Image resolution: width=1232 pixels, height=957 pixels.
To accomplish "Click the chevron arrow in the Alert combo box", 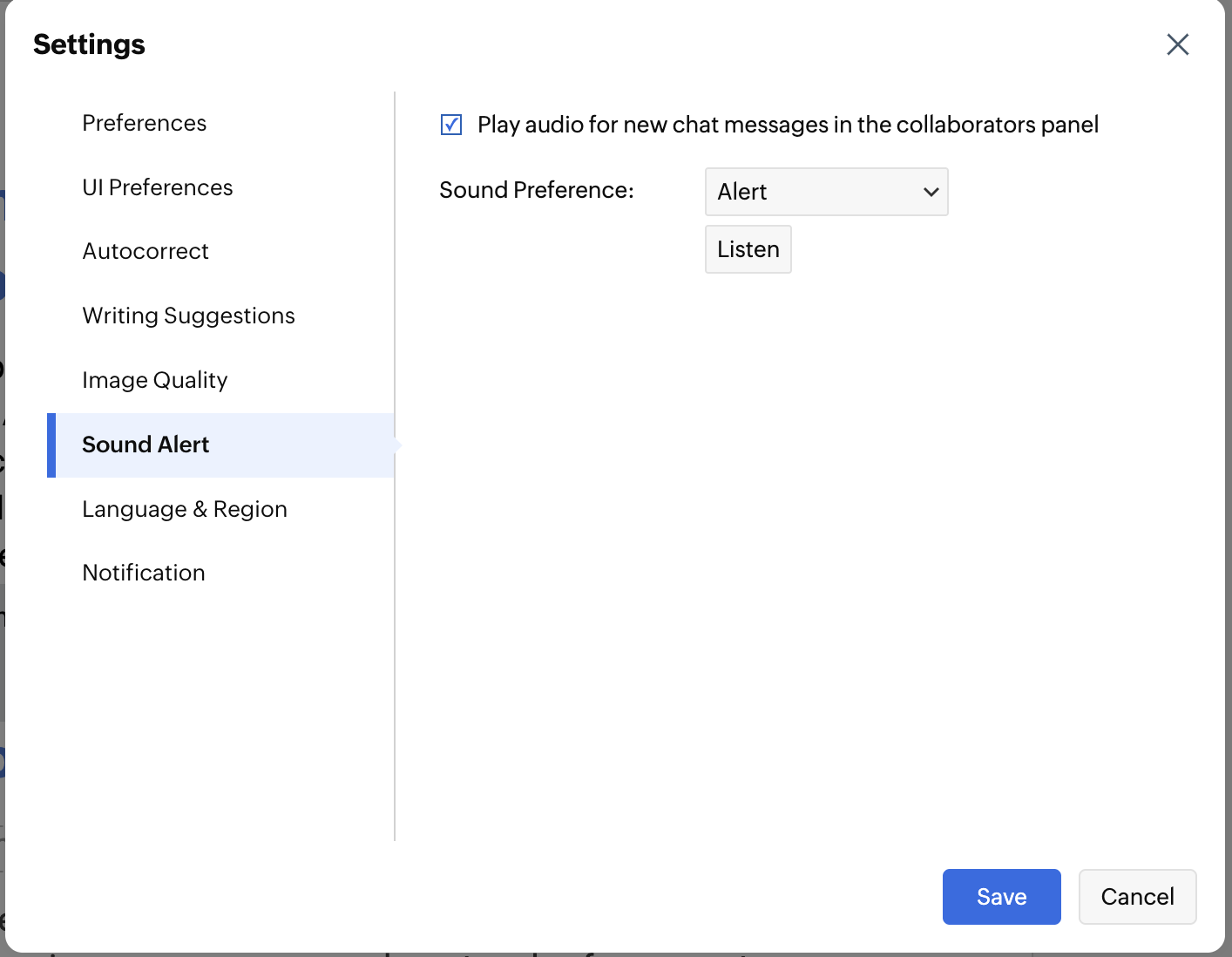I will tap(931, 192).
